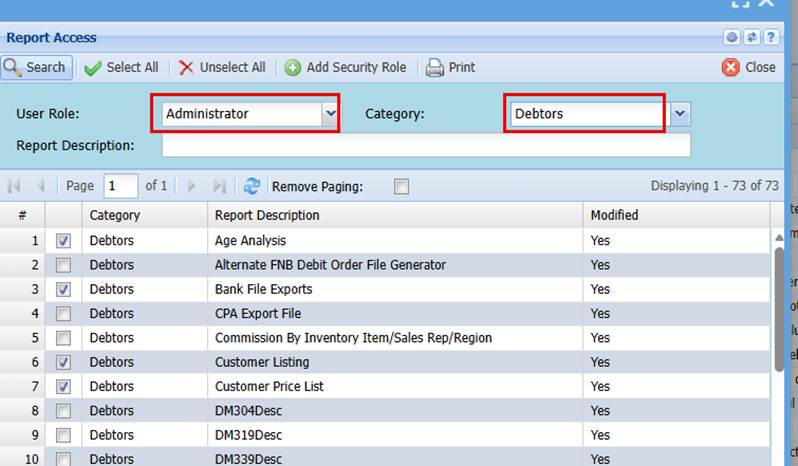This screenshot has width=798, height=466.
Task: Check Commission By Inventory Item row checkbox
Action: tap(63, 338)
